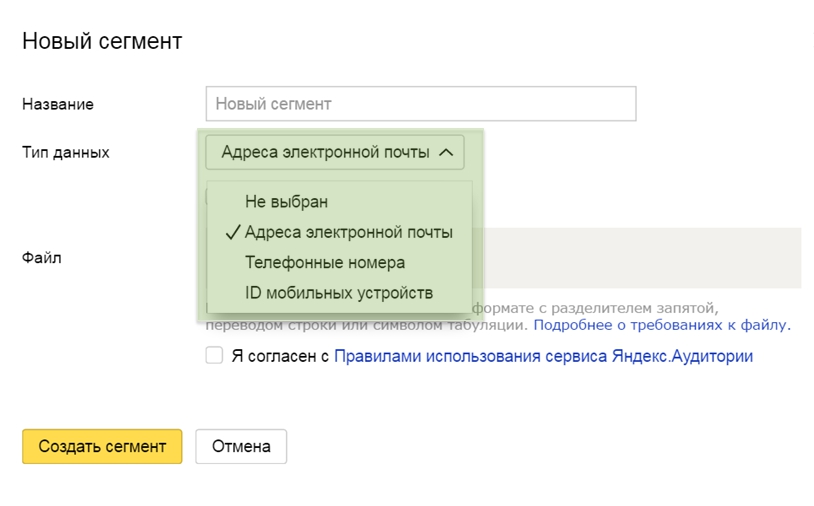Click the checkmark icon beside selected option

coord(232,232)
